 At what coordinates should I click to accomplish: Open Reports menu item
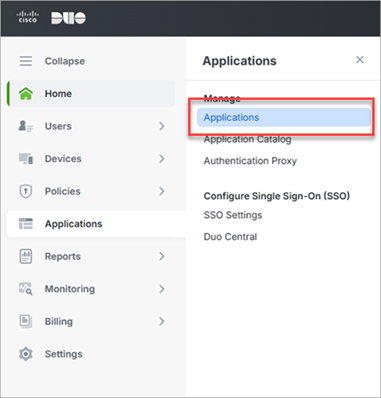(x=91, y=256)
